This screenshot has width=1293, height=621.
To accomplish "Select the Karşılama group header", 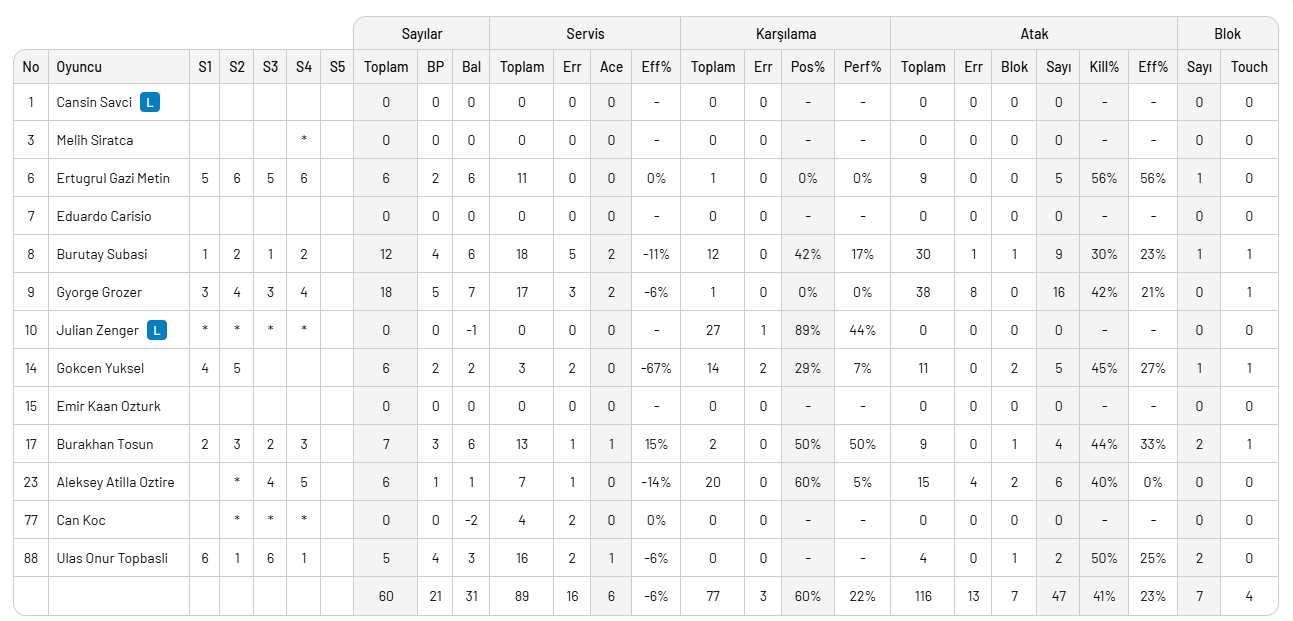I will pos(785,34).
